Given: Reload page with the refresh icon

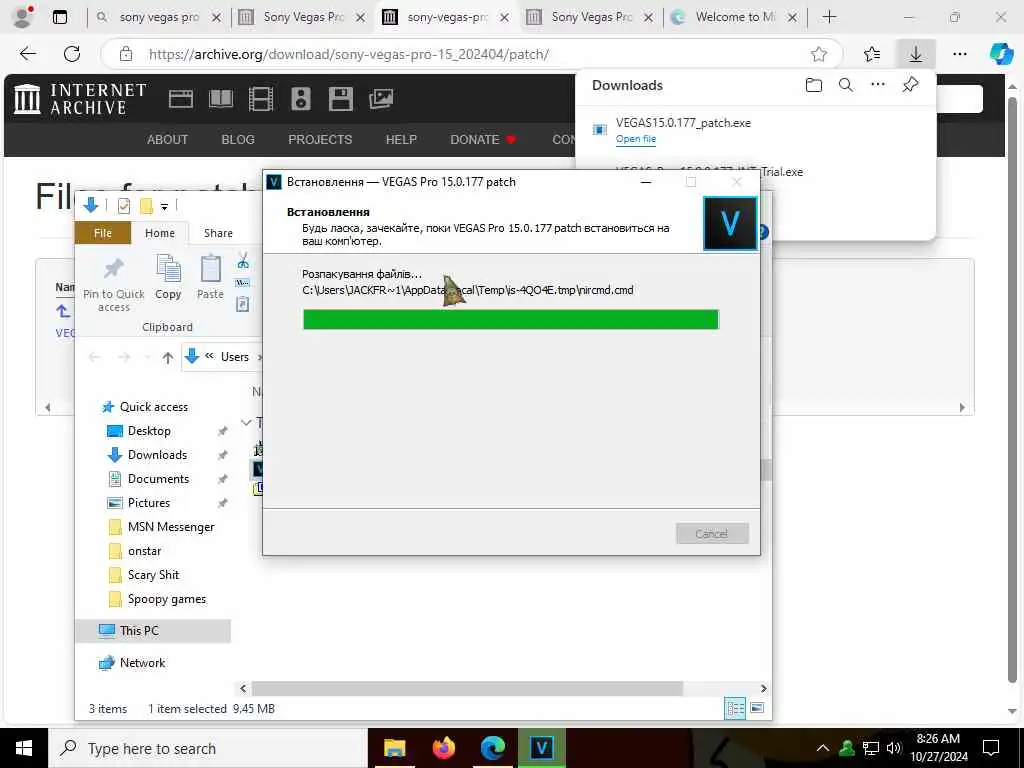Looking at the screenshot, I should pos(72,54).
